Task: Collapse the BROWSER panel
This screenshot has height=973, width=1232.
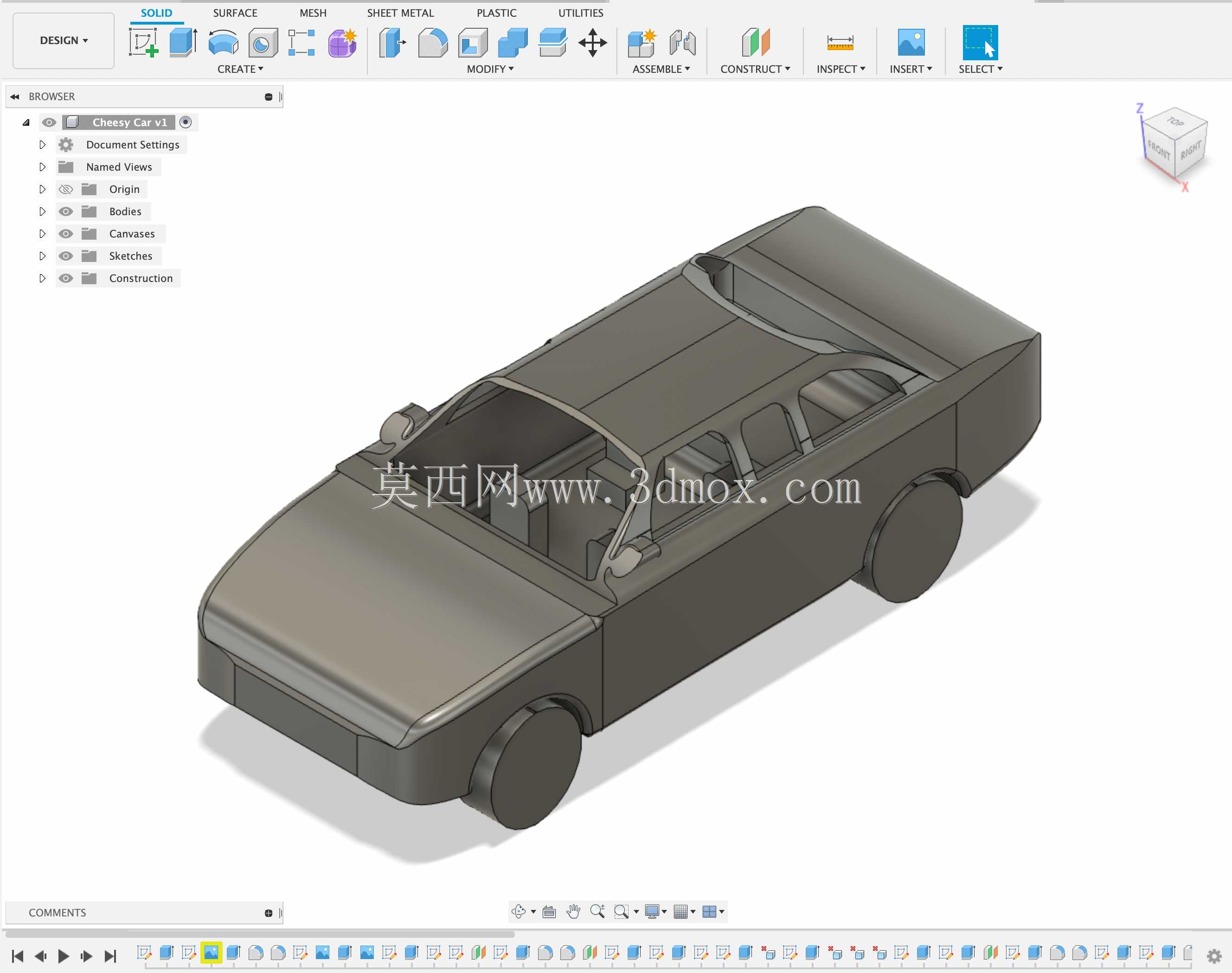Action: click(x=15, y=97)
